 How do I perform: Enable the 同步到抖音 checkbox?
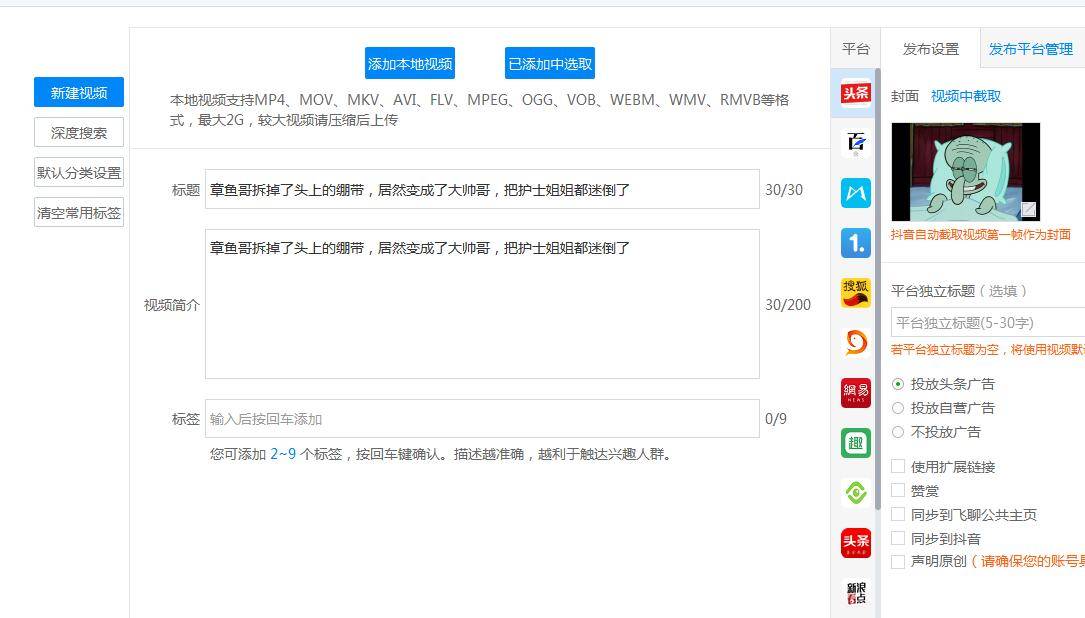point(898,539)
